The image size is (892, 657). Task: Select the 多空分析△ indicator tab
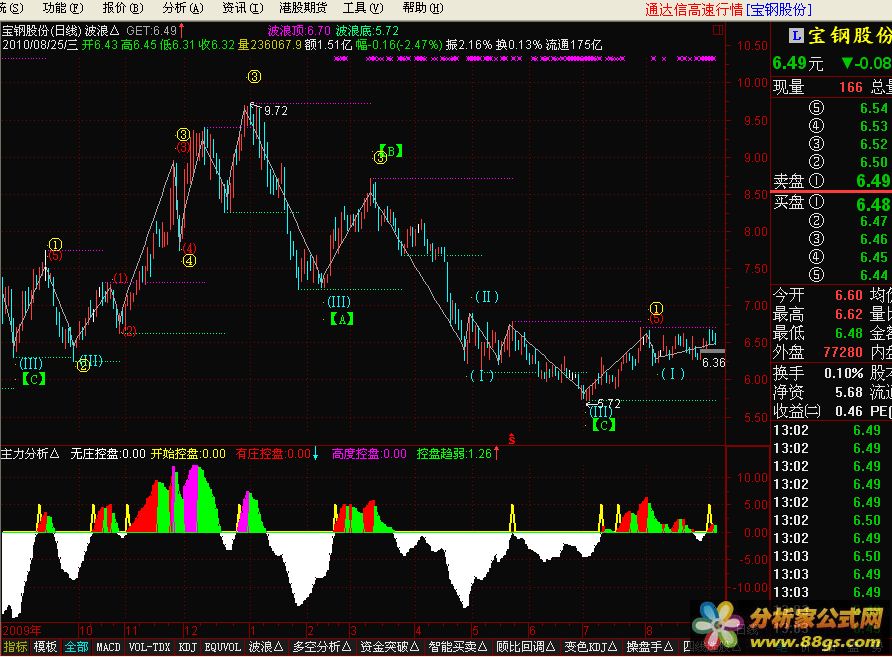[321, 647]
